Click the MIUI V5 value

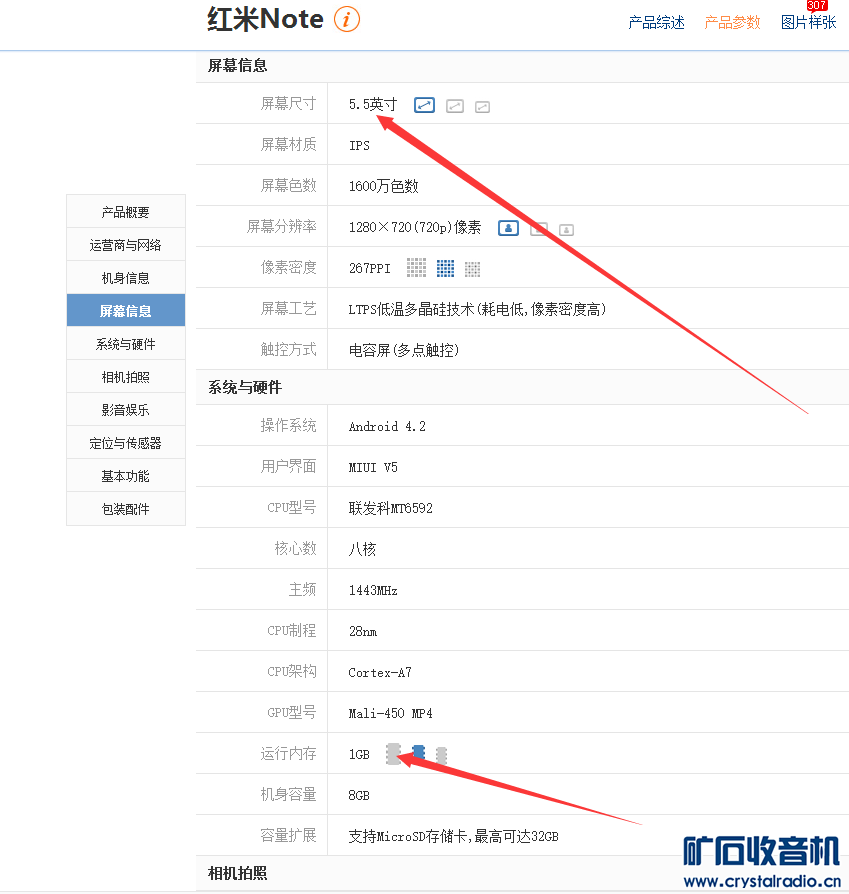373,468
